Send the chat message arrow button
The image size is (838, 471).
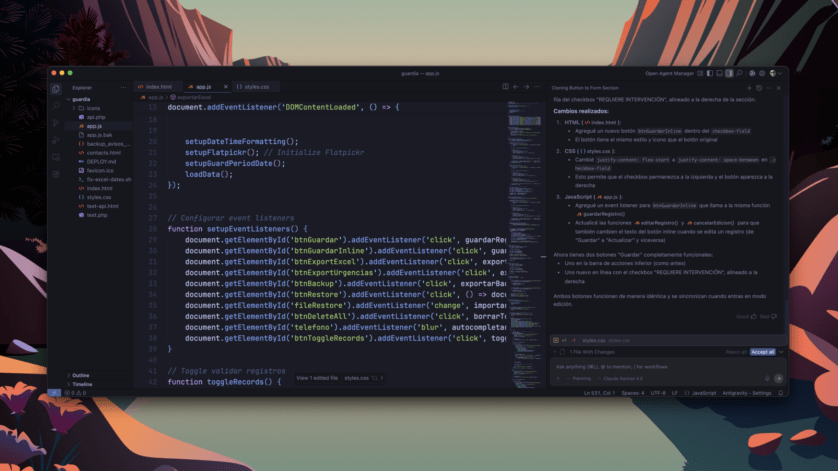click(x=779, y=379)
